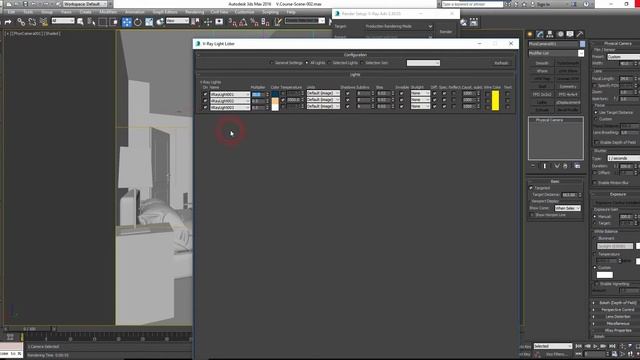The width and height of the screenshot is (640, 360).
Task: Switch to the Create command panel tab
Action: tap(530, 34)
